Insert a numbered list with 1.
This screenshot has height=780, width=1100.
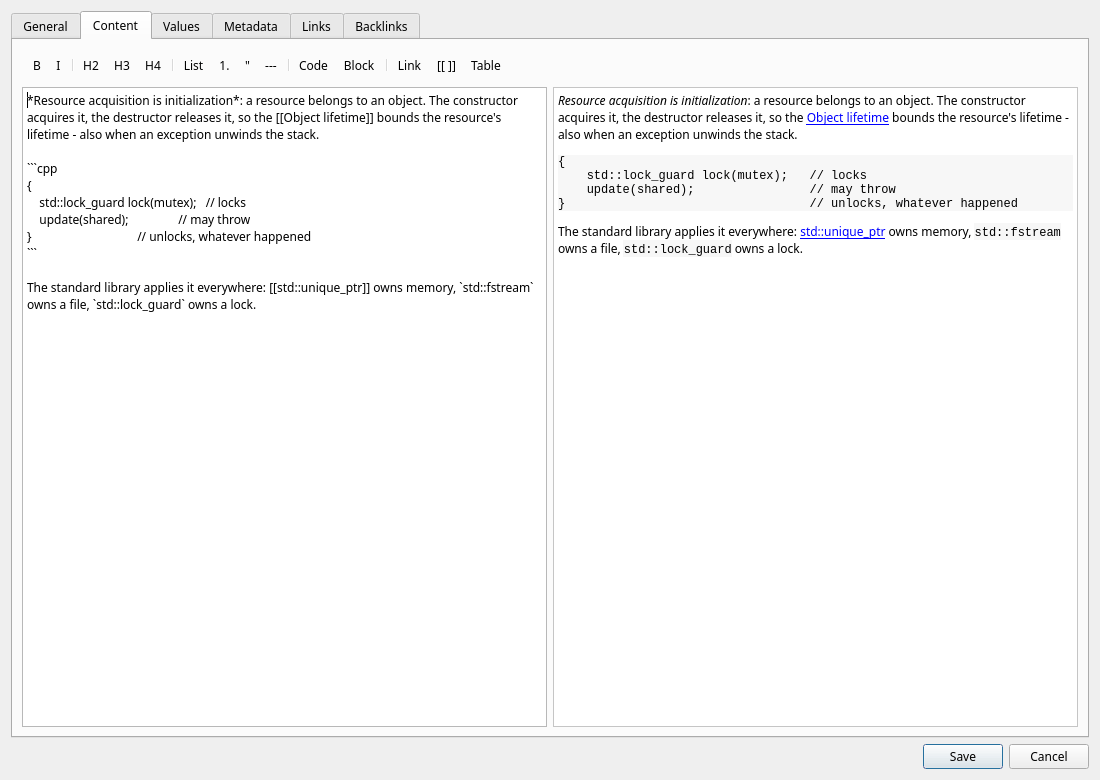(x=224, y=65)
